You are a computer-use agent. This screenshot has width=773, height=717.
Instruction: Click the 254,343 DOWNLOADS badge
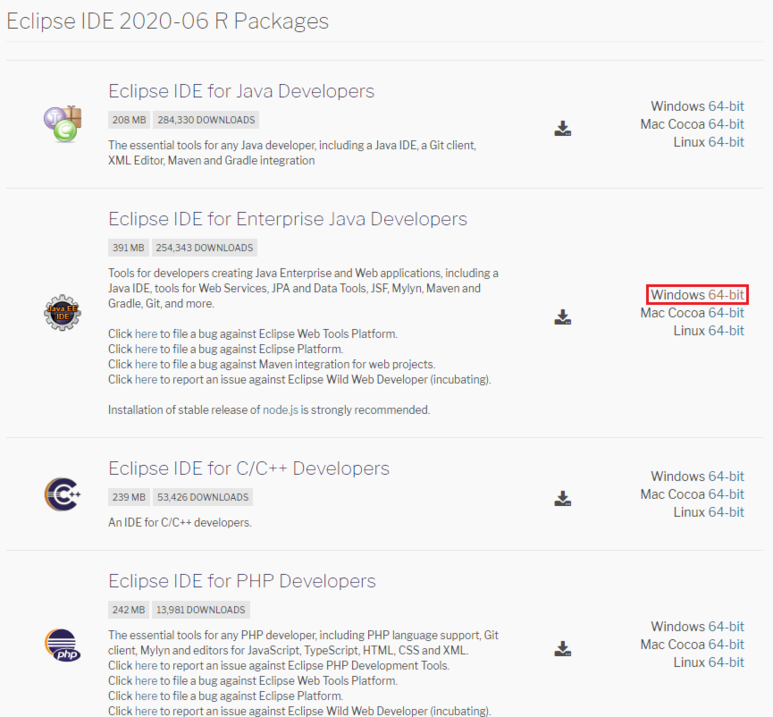tap(204, 248)
